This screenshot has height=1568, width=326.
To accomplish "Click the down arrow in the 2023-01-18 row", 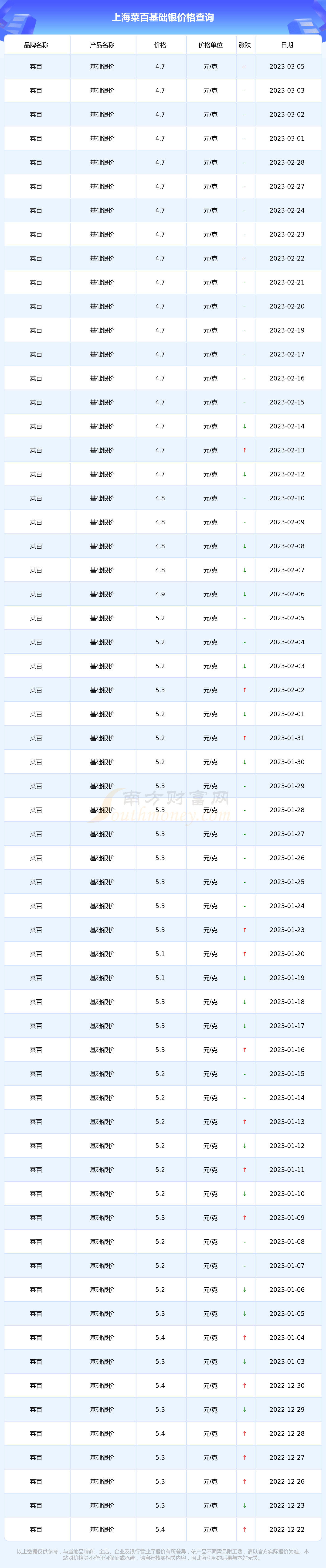I will [244, 1002].
